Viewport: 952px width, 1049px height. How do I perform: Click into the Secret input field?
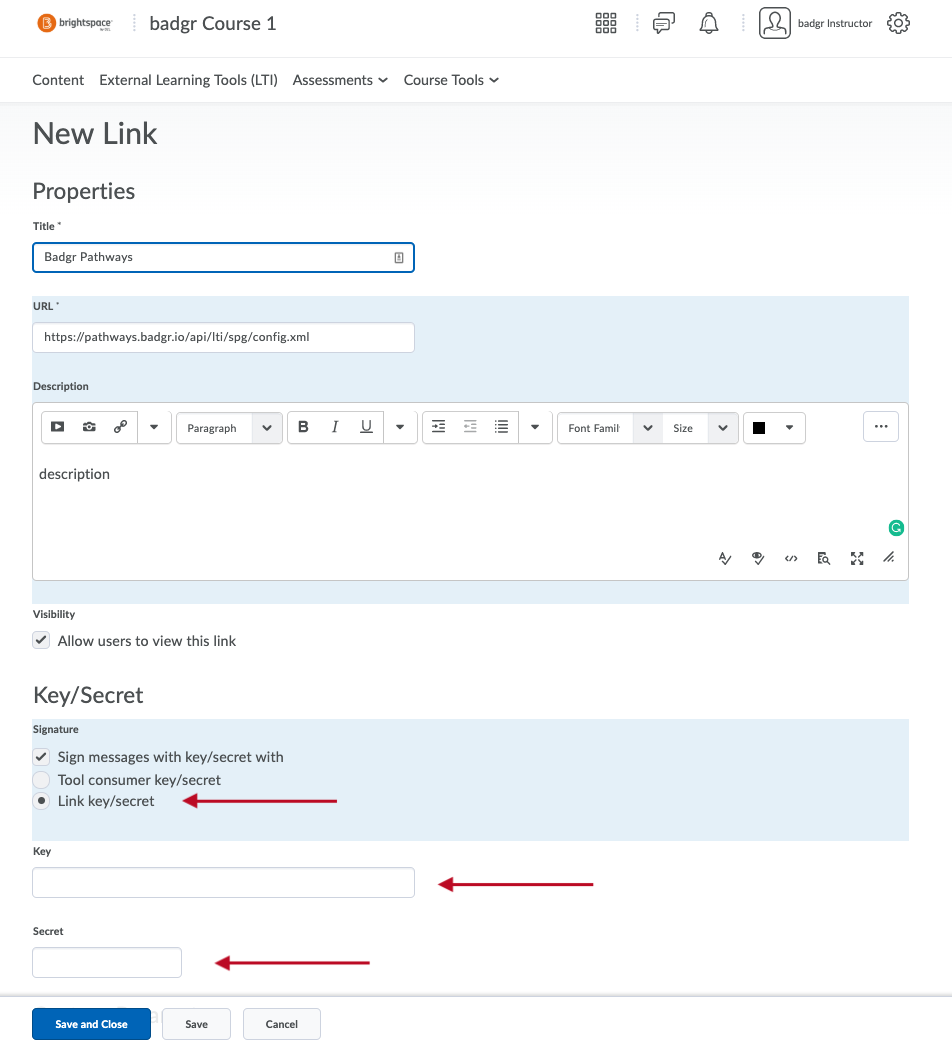tap(107, 962)
